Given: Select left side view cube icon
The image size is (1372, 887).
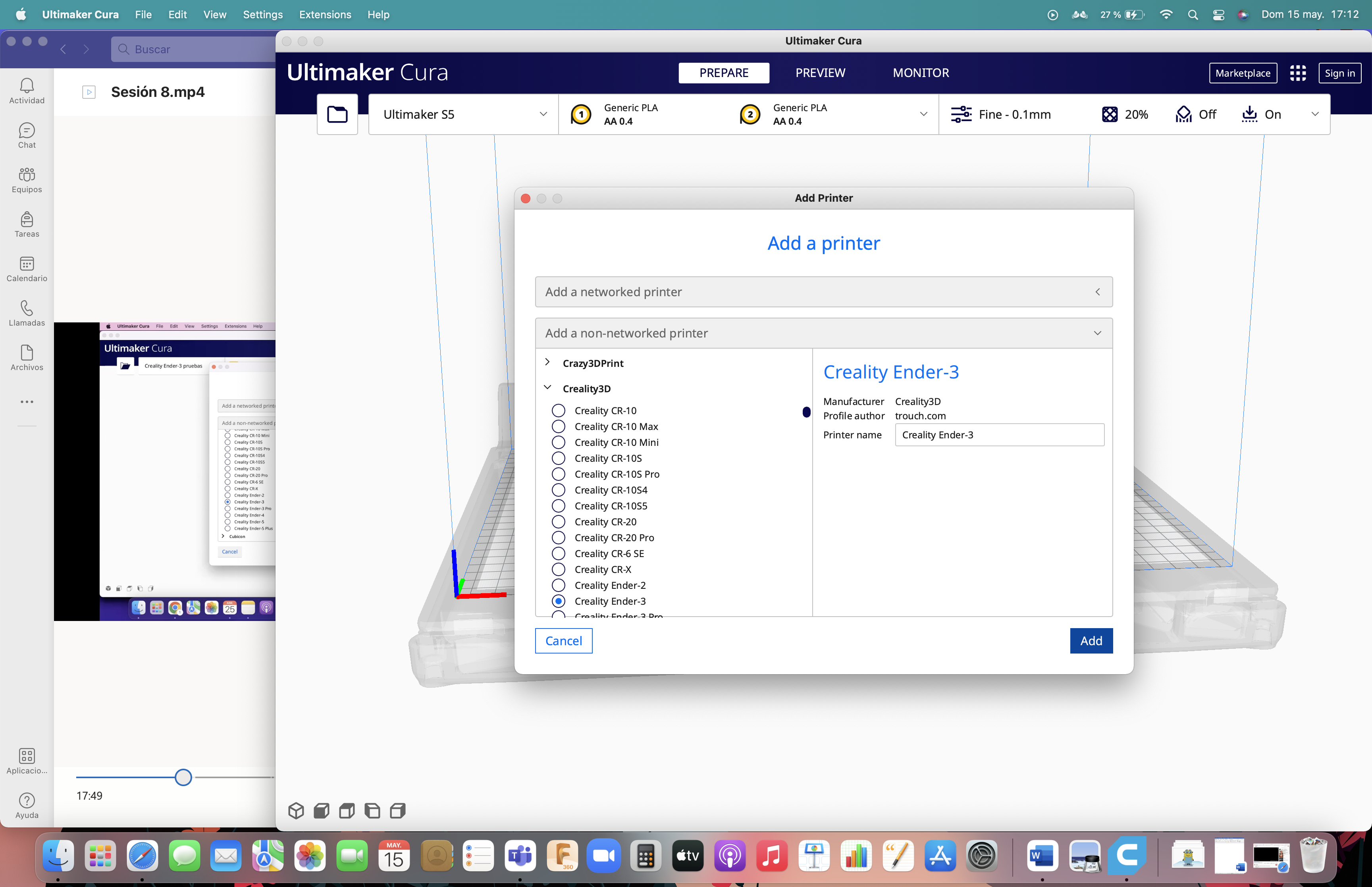Looking at the screenshot, I should click(x=372, y=810).
